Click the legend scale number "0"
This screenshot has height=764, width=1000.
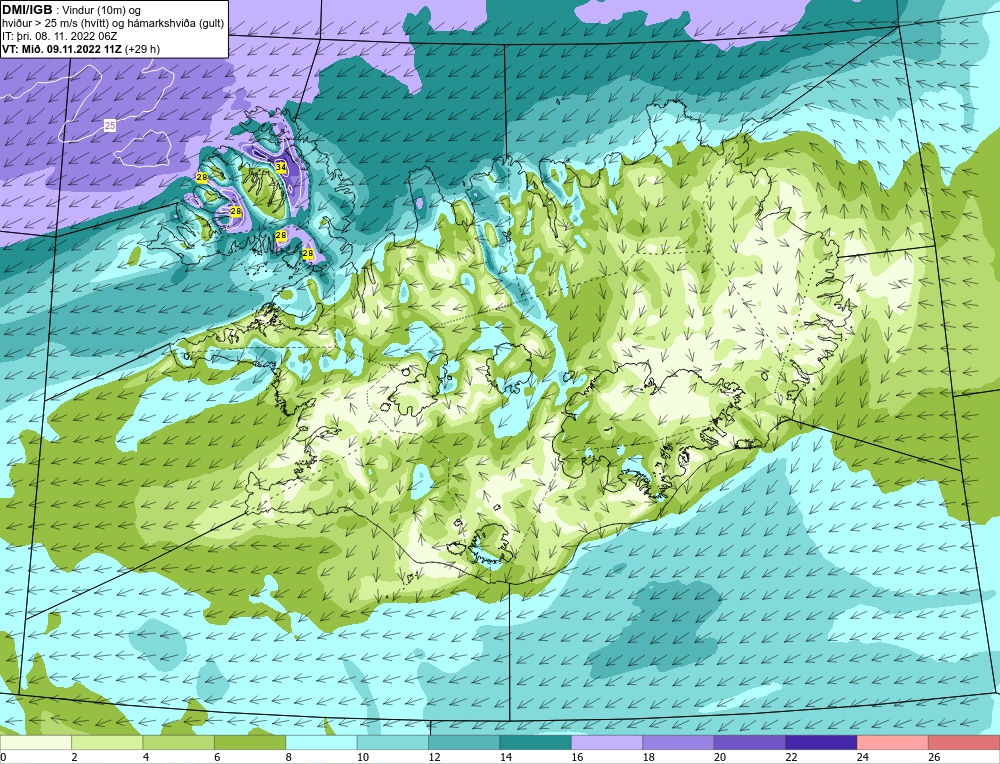pyautogui.click(x=3, y=757)
